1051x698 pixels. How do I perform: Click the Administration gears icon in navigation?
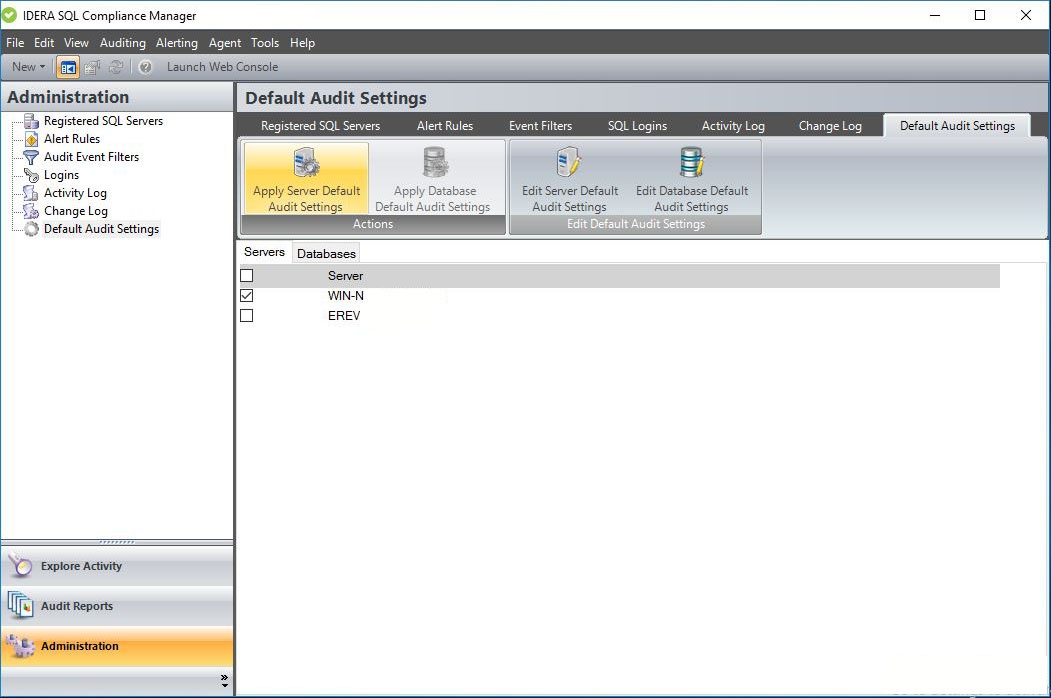point(20,646)
